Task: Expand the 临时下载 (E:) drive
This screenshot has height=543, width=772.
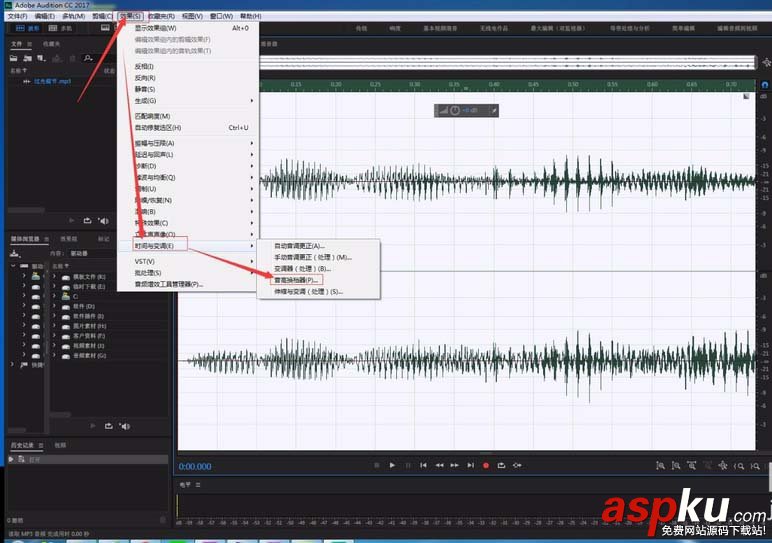Action: coord(54,287)
